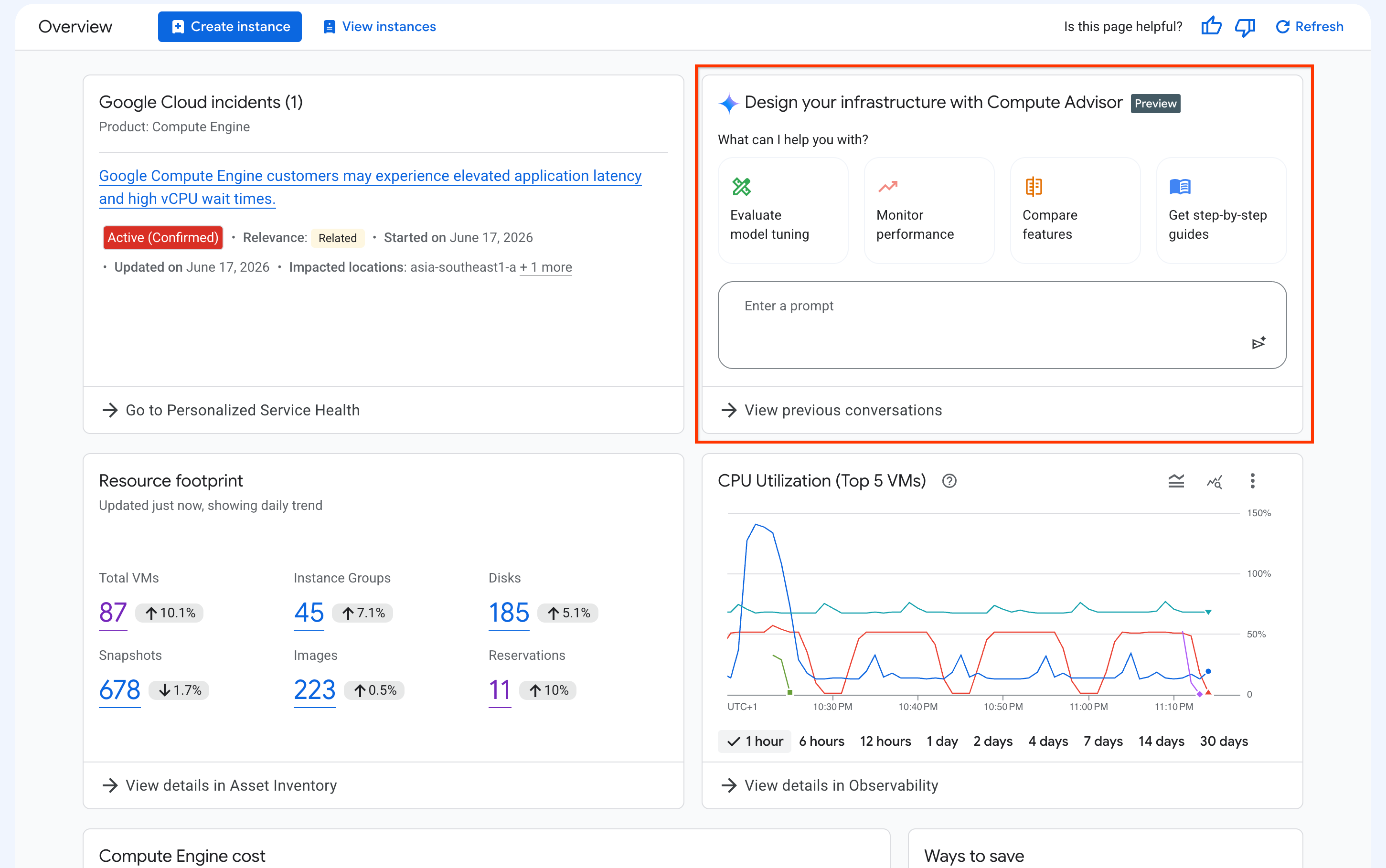The height and width of the screenshot is (868, 1386).
Task: Open the elevated application latency incident link
Action: [370, 187]
